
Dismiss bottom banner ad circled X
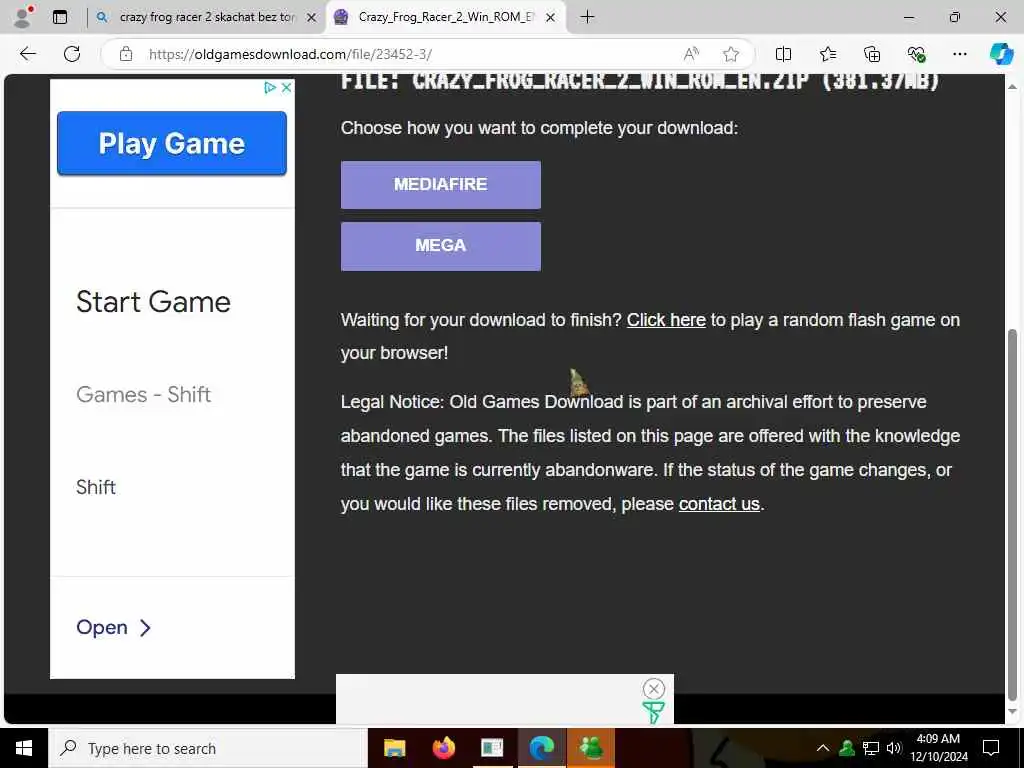point(654,688)
